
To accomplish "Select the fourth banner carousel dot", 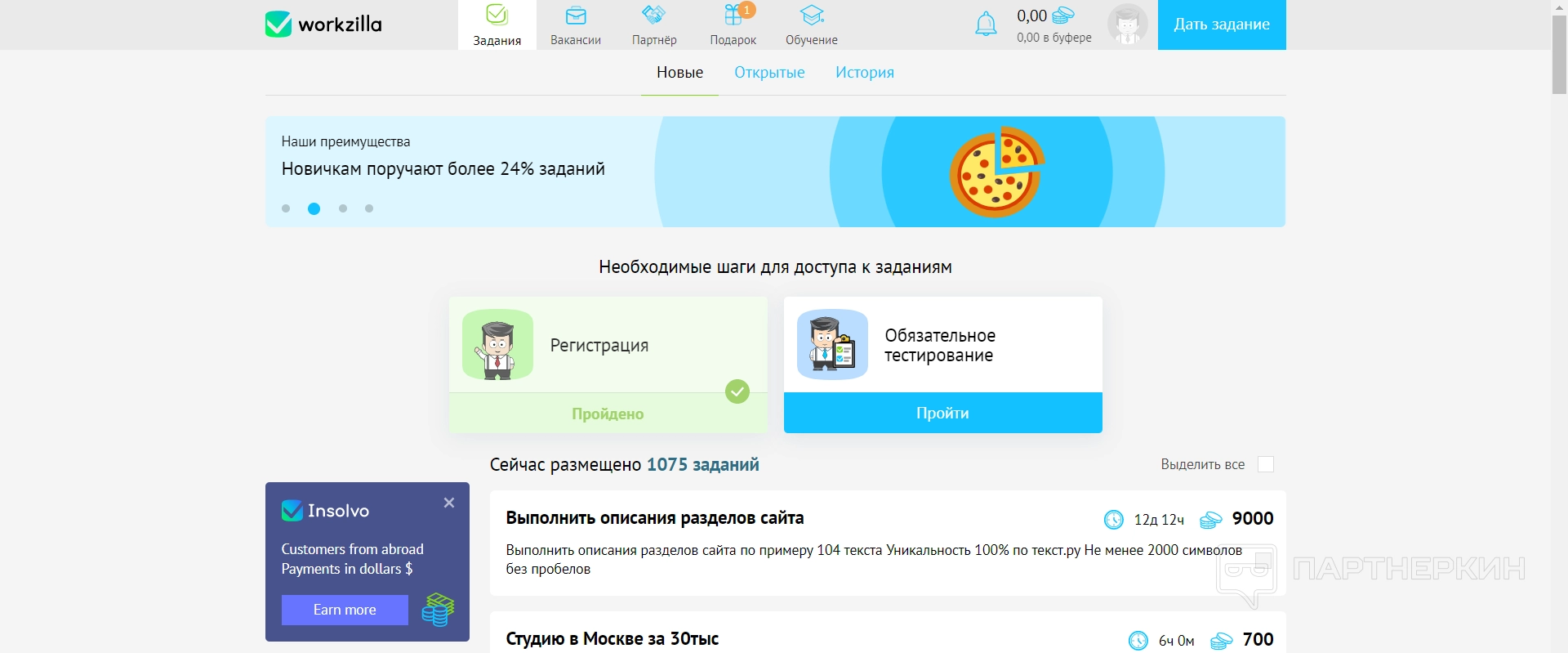I will (x=369, y=208).
